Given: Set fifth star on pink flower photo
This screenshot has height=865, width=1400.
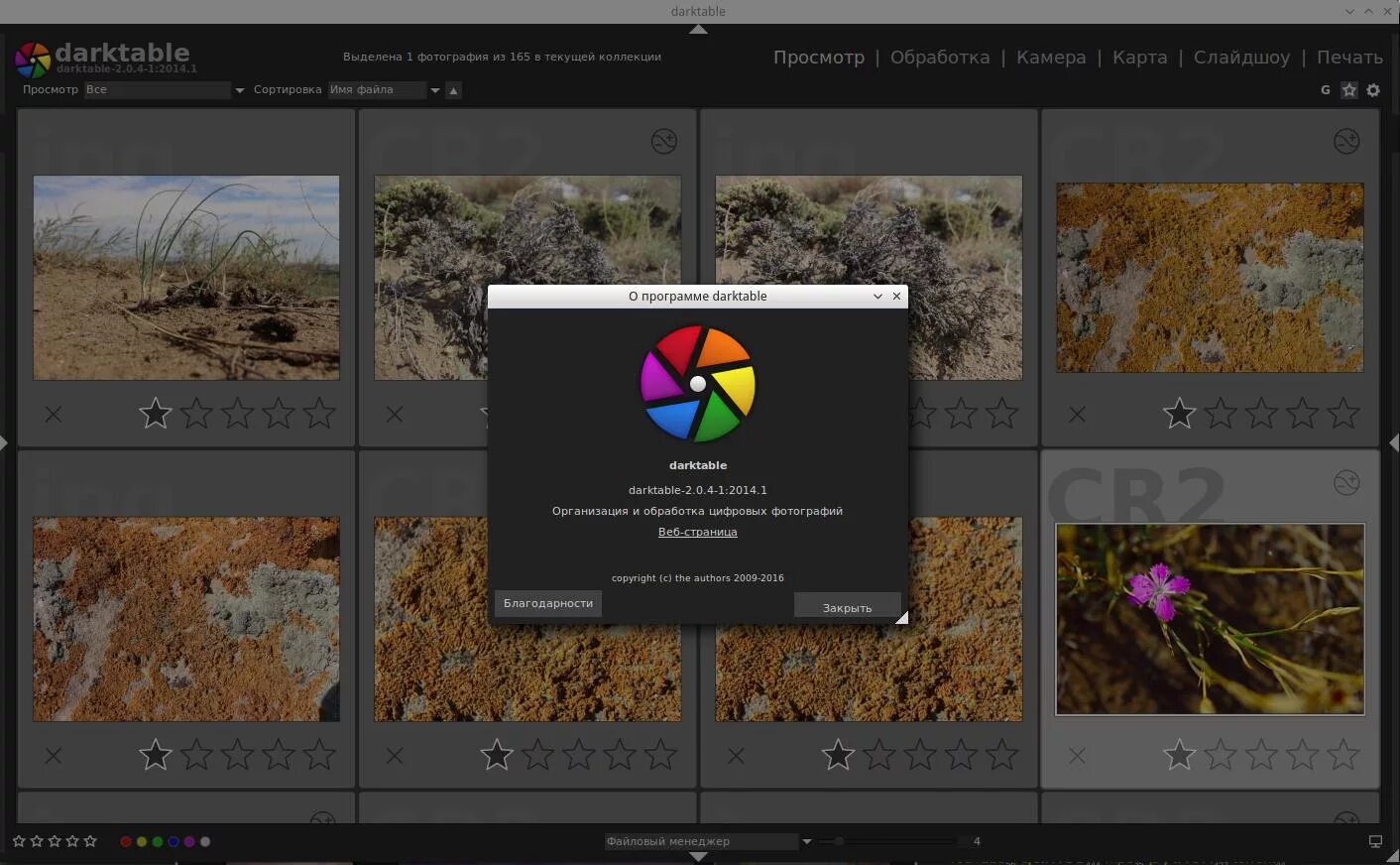Looking at the screenshot, I should coord(1343,755).
